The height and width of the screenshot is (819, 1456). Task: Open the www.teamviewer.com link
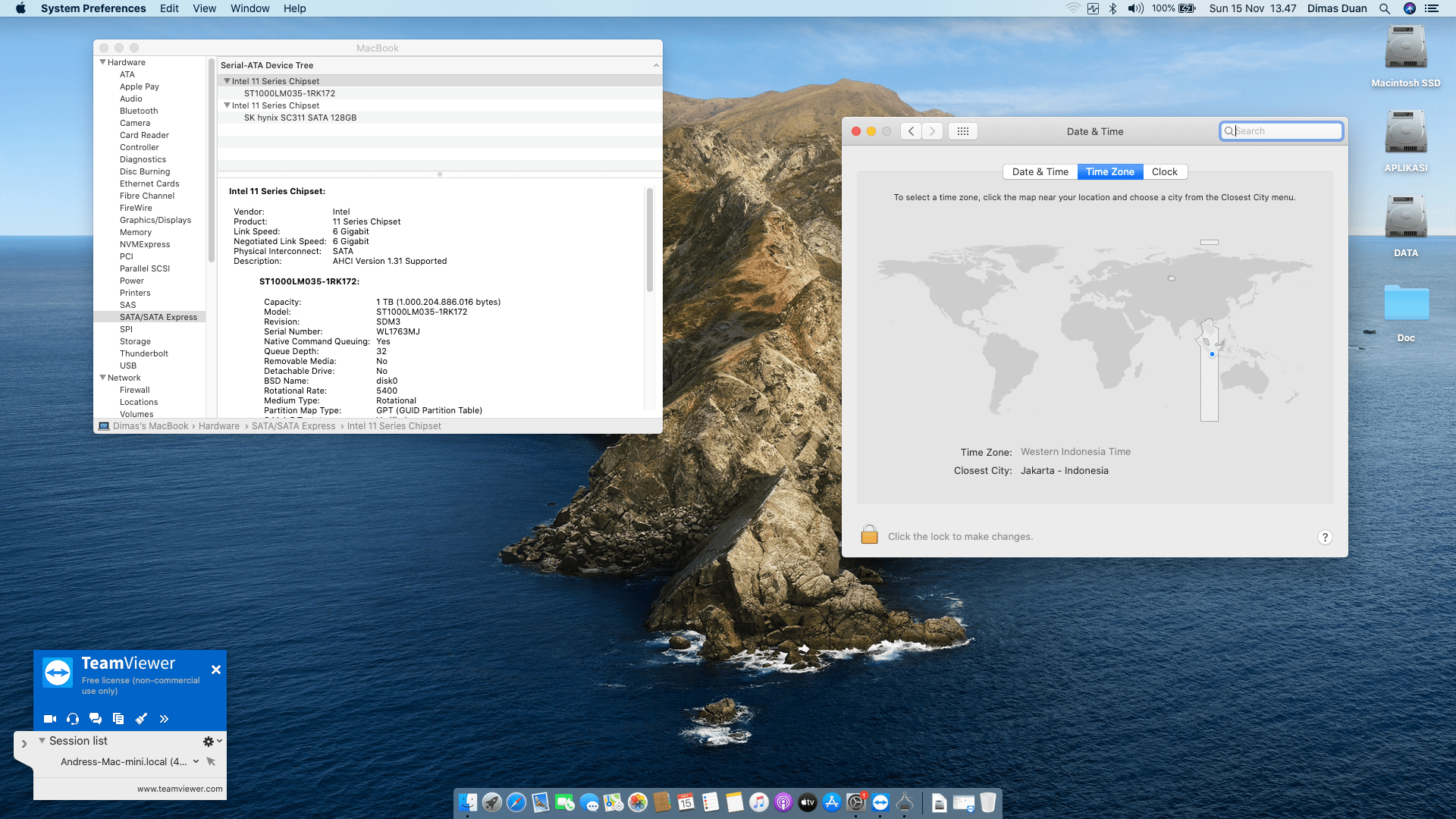(x=180, y=789)
